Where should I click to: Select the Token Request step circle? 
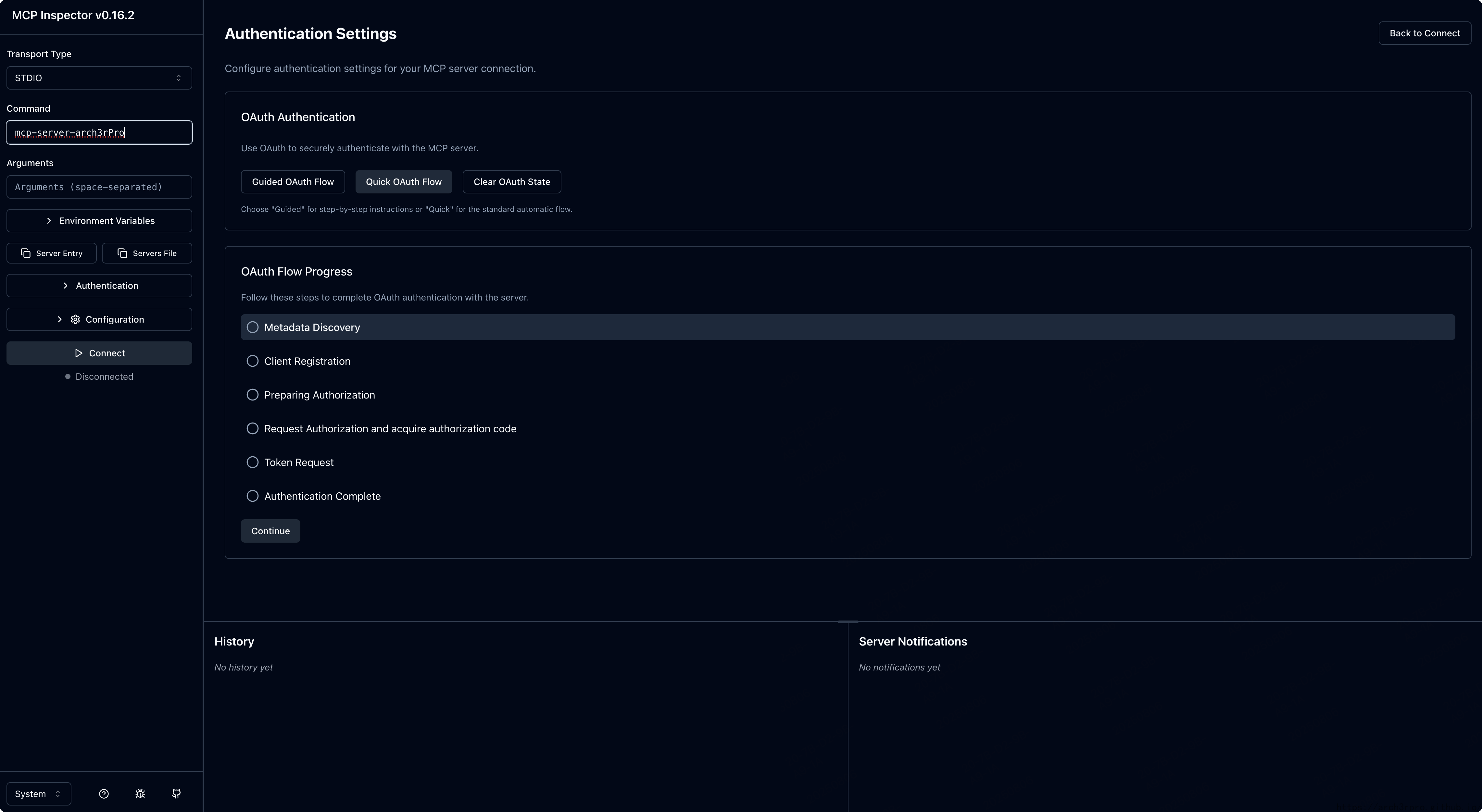(x=253, y=462)
